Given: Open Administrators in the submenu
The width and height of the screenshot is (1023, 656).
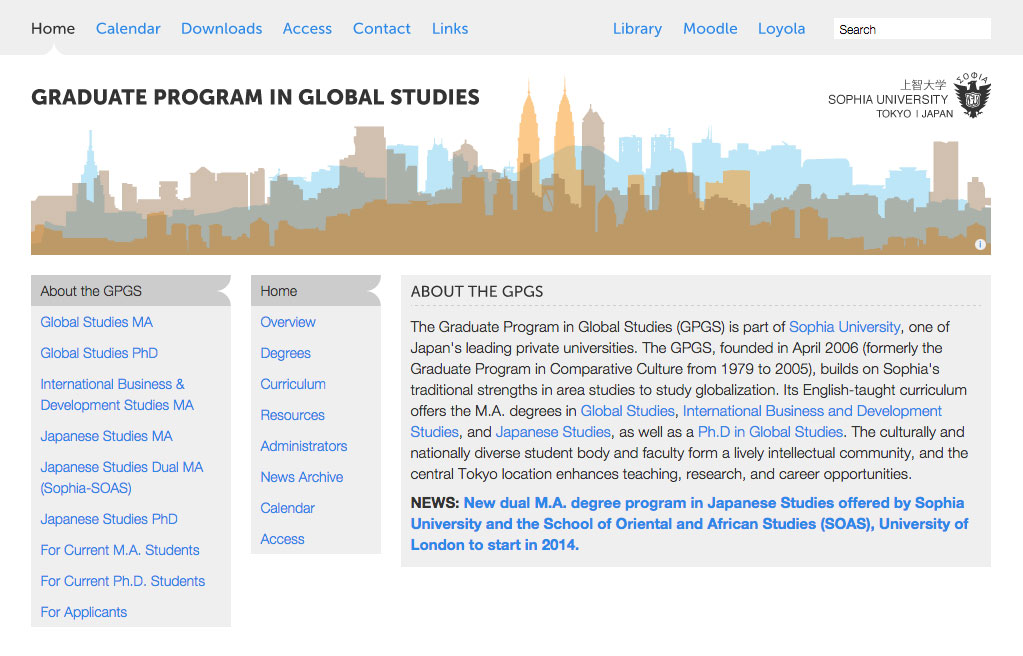Looking at the screenshot, I should pyautogui.click(x=303, y=446).
